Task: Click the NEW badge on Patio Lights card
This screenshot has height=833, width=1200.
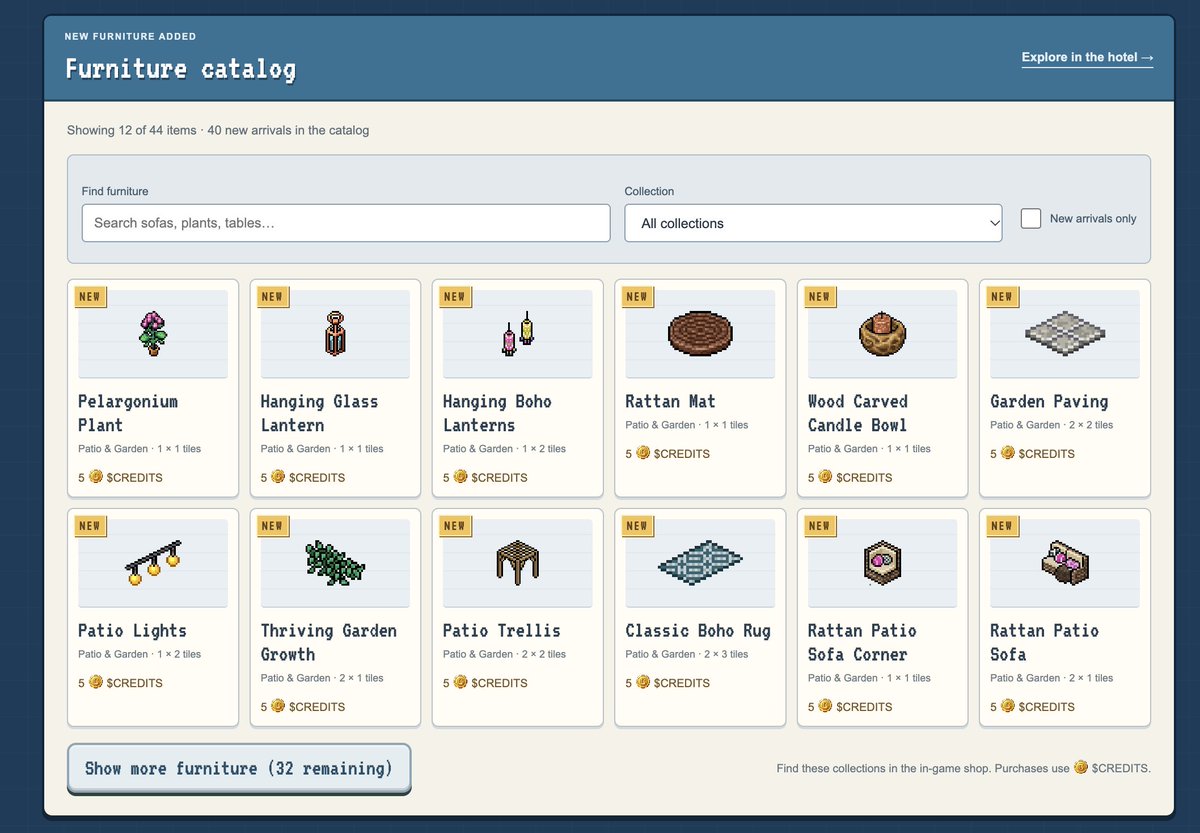Action: click(90, 525)
